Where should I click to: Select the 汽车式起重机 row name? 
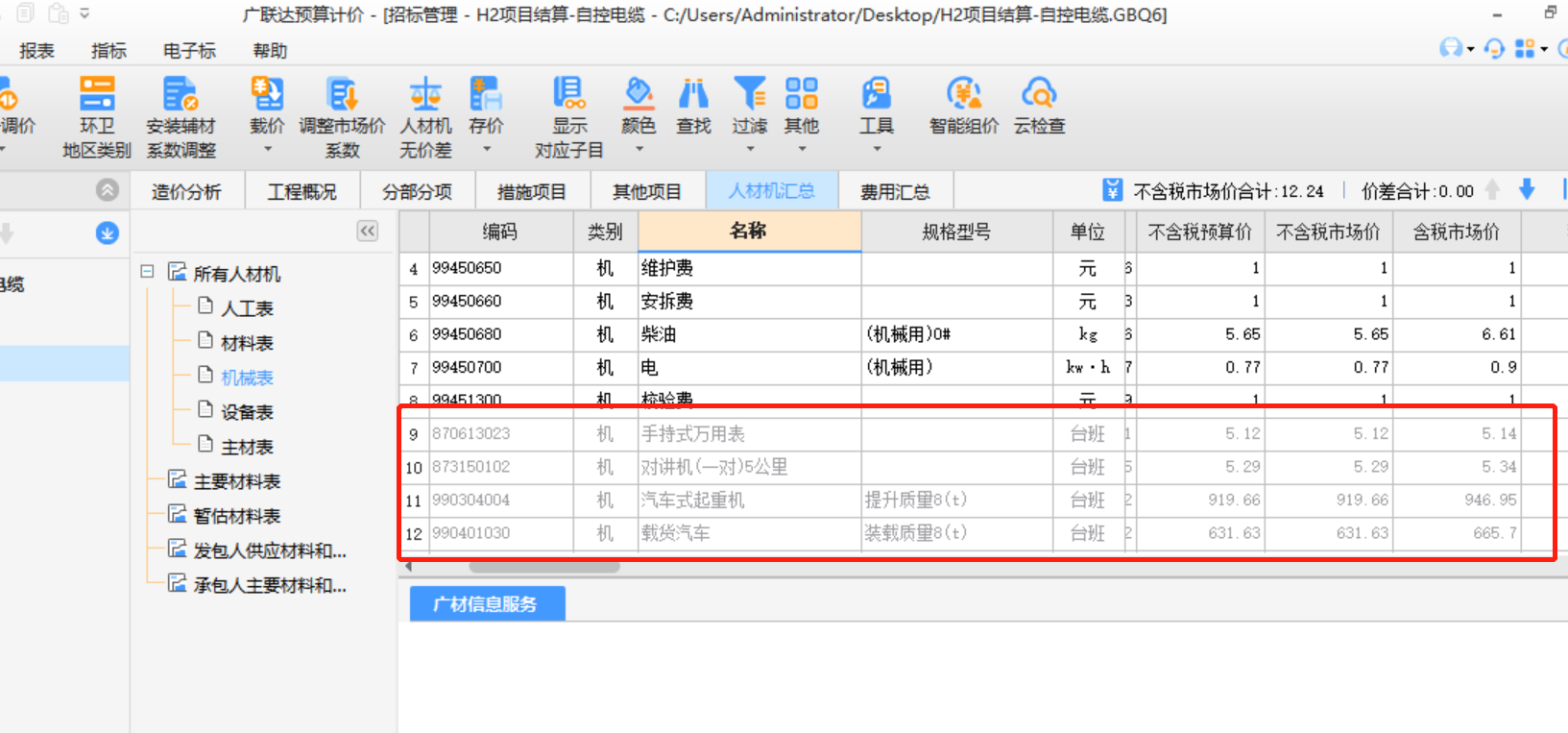click(749, 500)
